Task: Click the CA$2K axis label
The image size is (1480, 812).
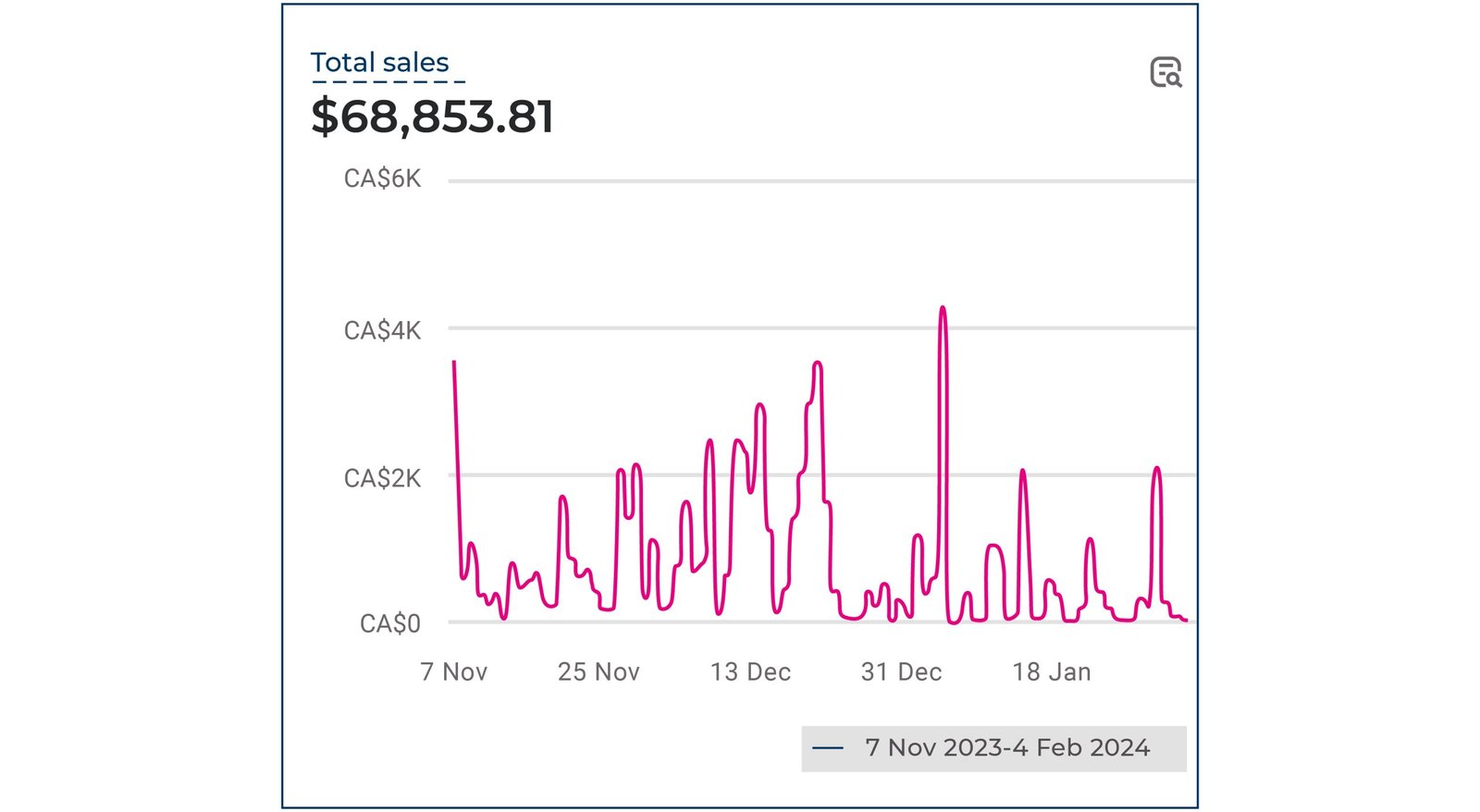Action: 382,478
